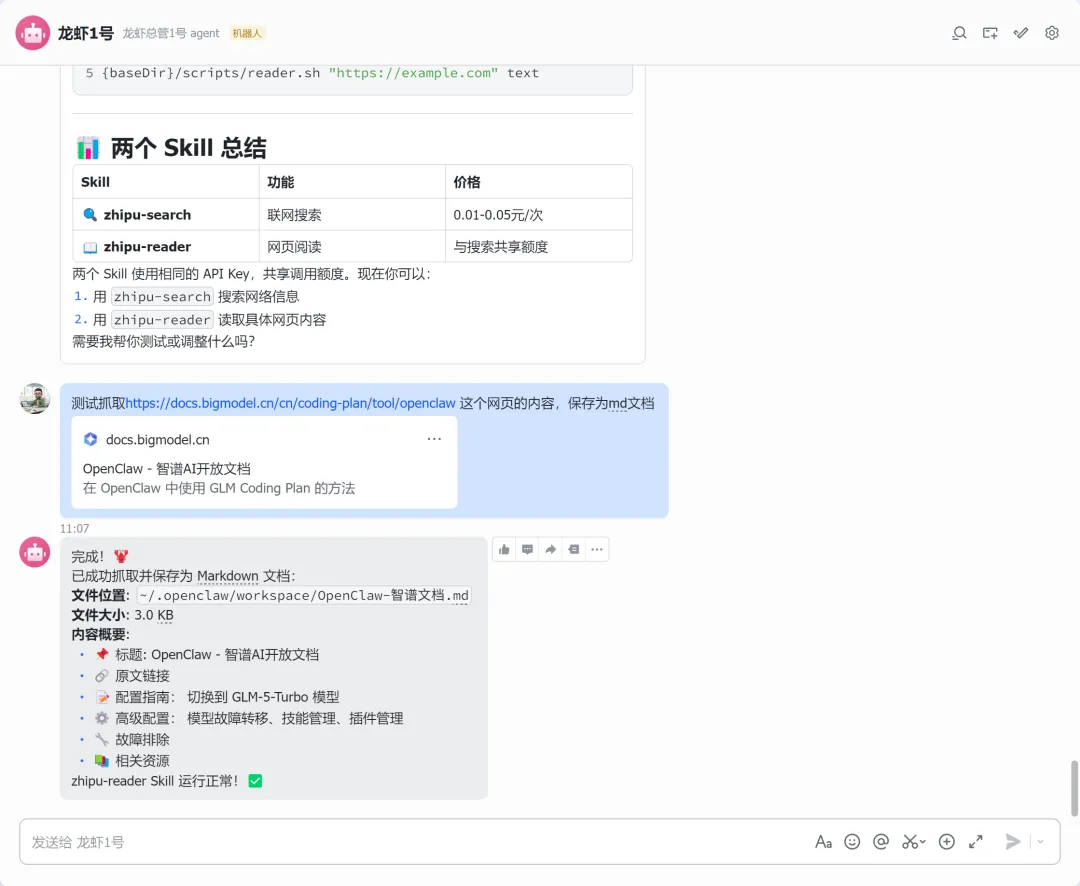This screenshot has height=886, width=1080.
Task: Click the 网页阅读 table cell
Action: tap(352, 246)
